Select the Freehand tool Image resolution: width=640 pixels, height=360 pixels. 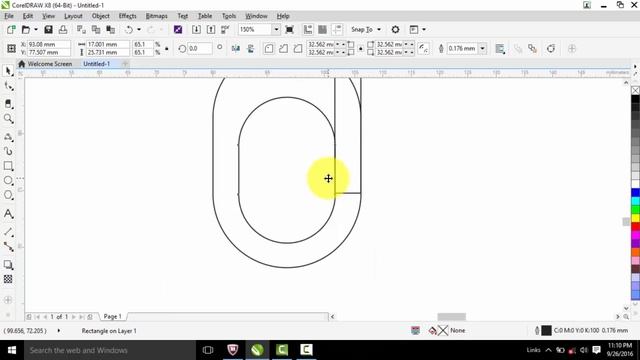point(8,137)
